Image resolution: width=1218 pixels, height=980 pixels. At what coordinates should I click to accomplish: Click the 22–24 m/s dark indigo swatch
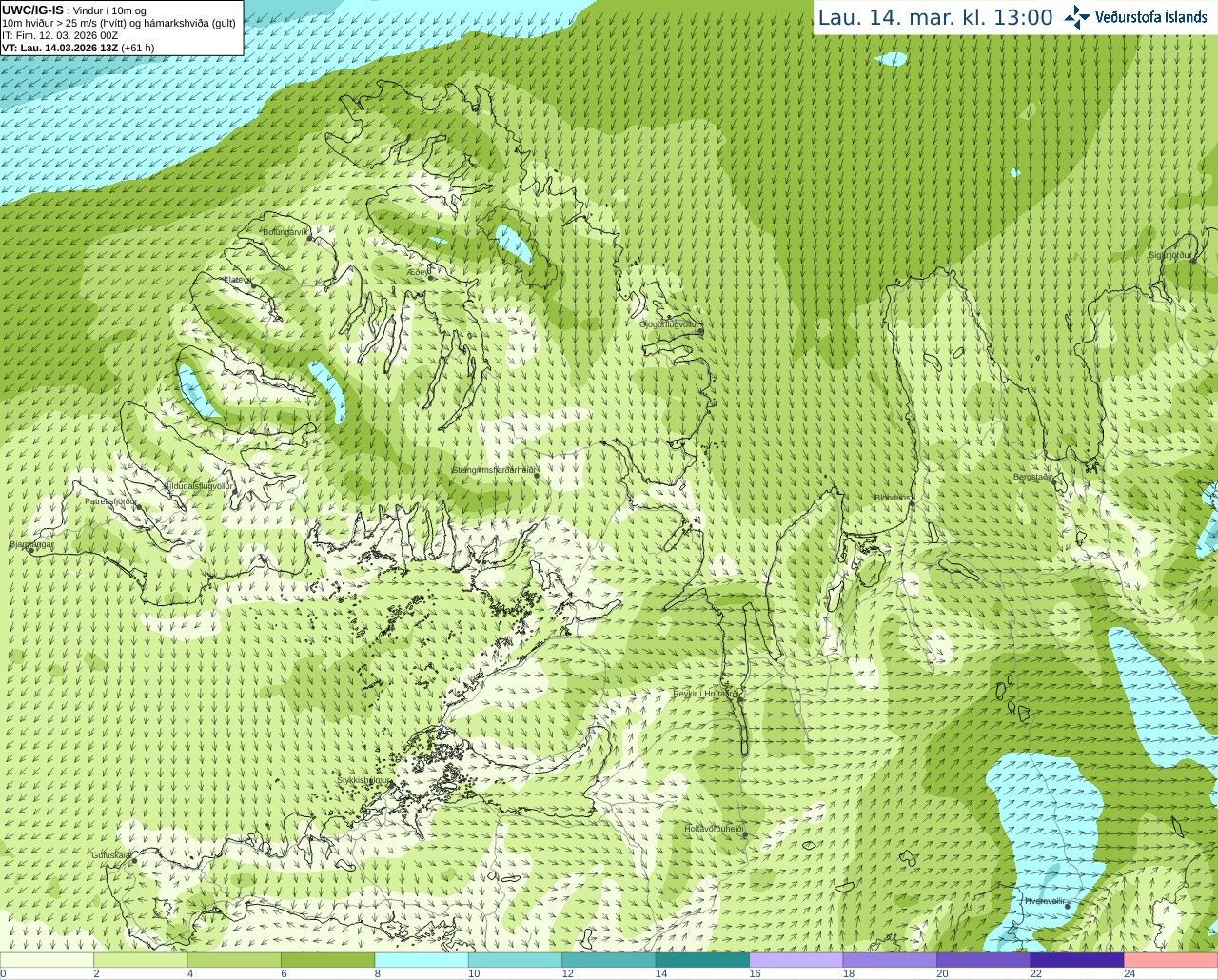1077,960
